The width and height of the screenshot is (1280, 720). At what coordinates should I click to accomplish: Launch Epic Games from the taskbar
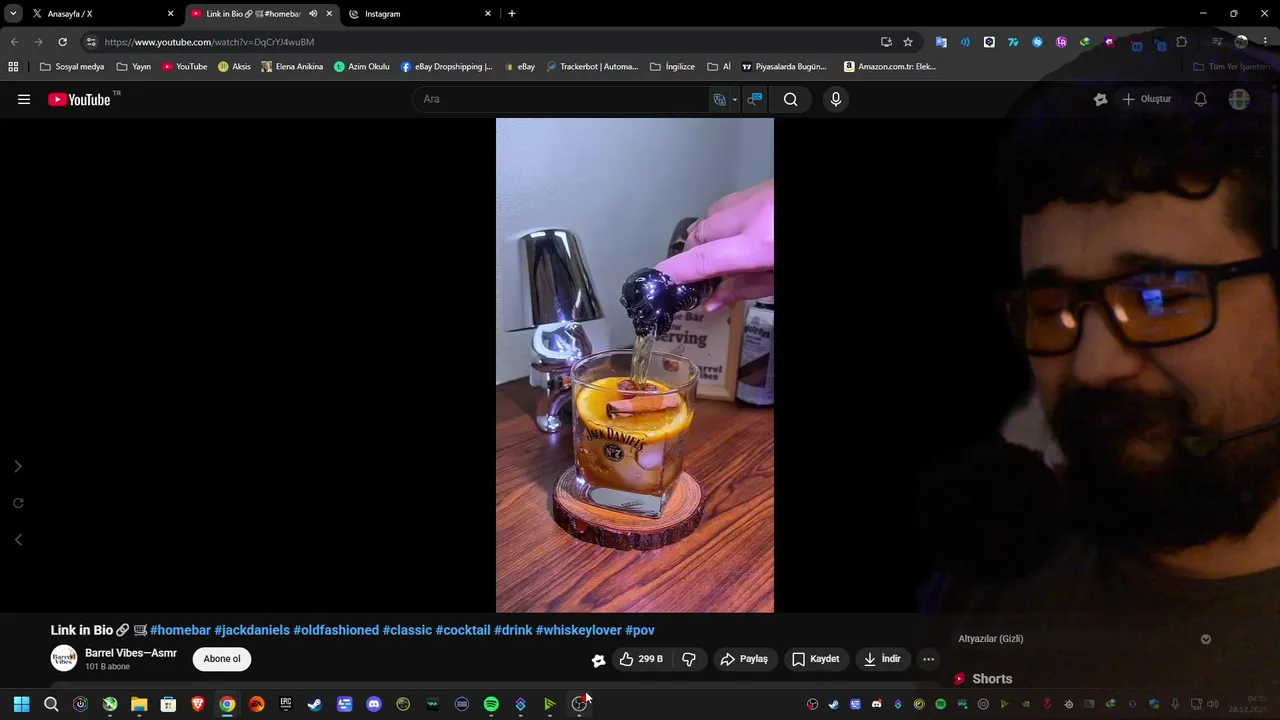[x=286, y=704]
